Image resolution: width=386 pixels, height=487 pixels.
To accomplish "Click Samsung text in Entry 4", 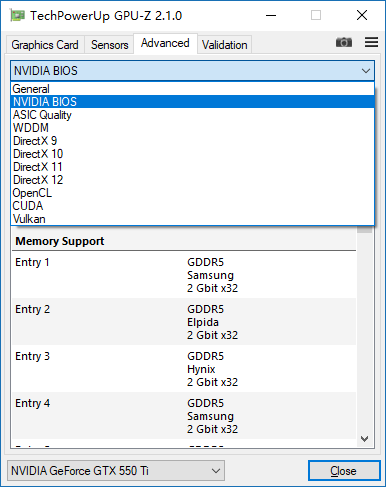I will [210, 416].
